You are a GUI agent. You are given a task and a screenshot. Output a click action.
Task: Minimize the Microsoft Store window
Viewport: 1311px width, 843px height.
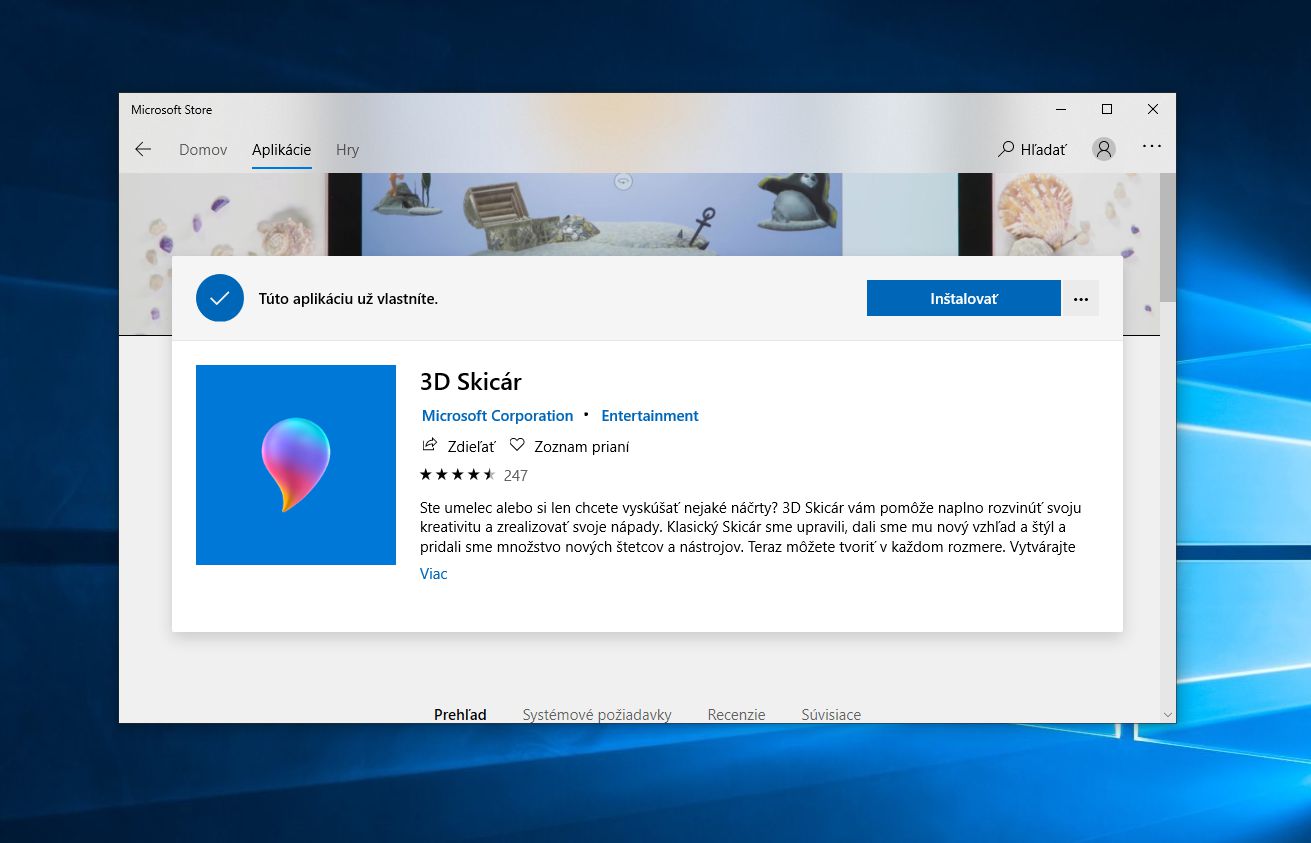pos(1061,109)
